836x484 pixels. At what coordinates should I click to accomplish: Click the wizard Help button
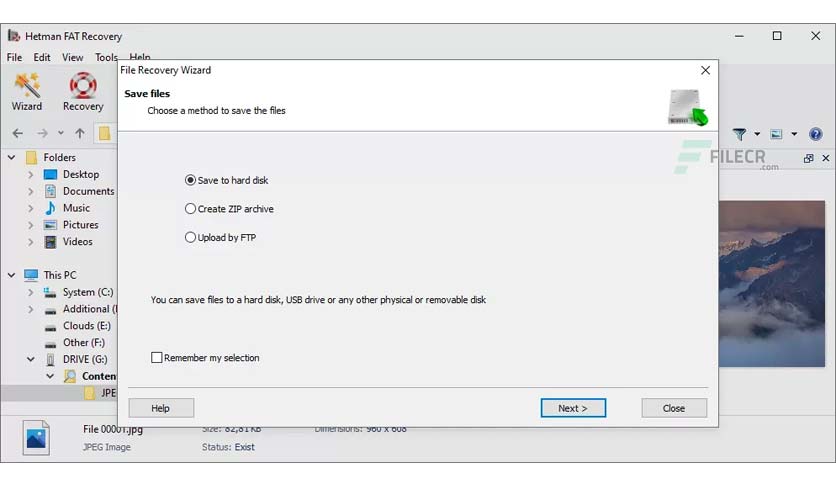[x=161, y=408]
